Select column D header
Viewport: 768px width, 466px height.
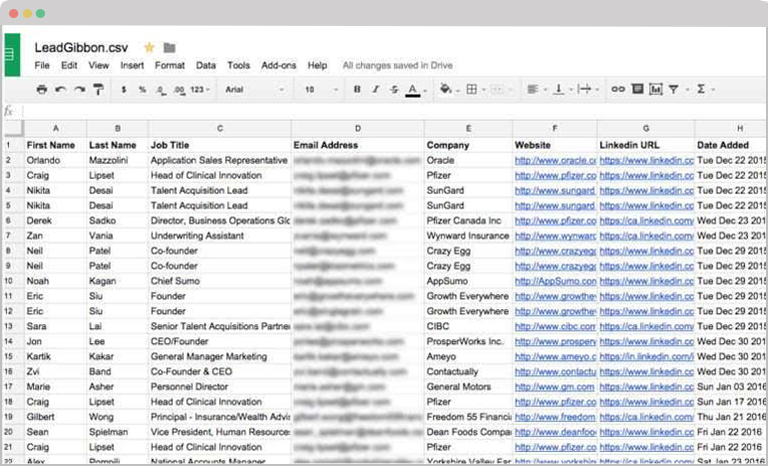click(x=358, y=128)
